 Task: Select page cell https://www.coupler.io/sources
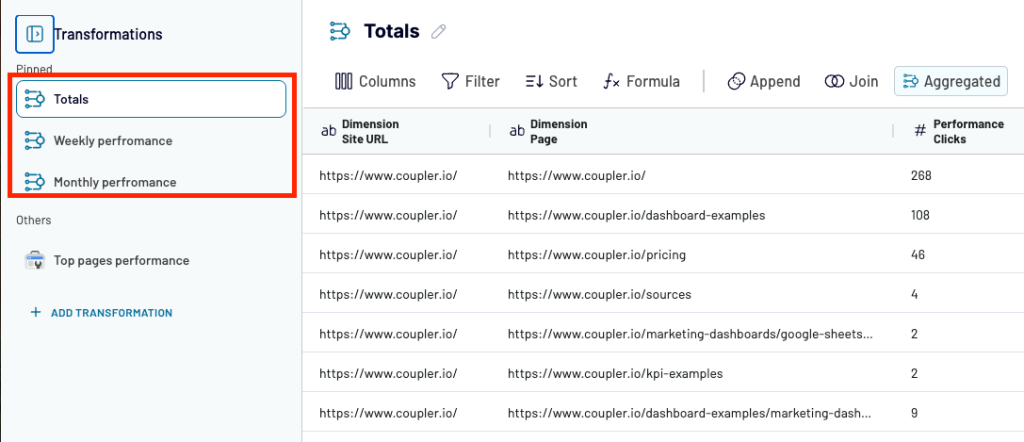pyautogui.click(x=599, y=294)
